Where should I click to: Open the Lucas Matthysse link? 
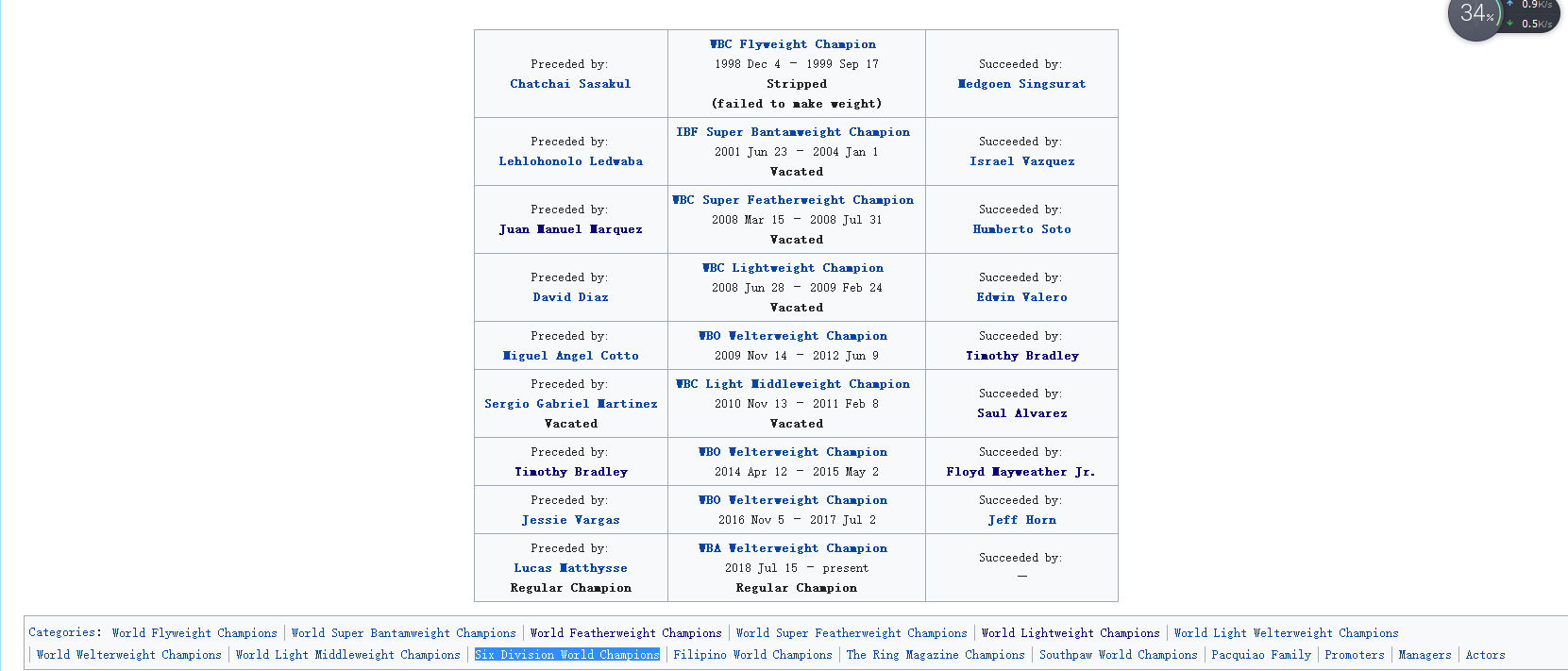(x=570, y=568)
